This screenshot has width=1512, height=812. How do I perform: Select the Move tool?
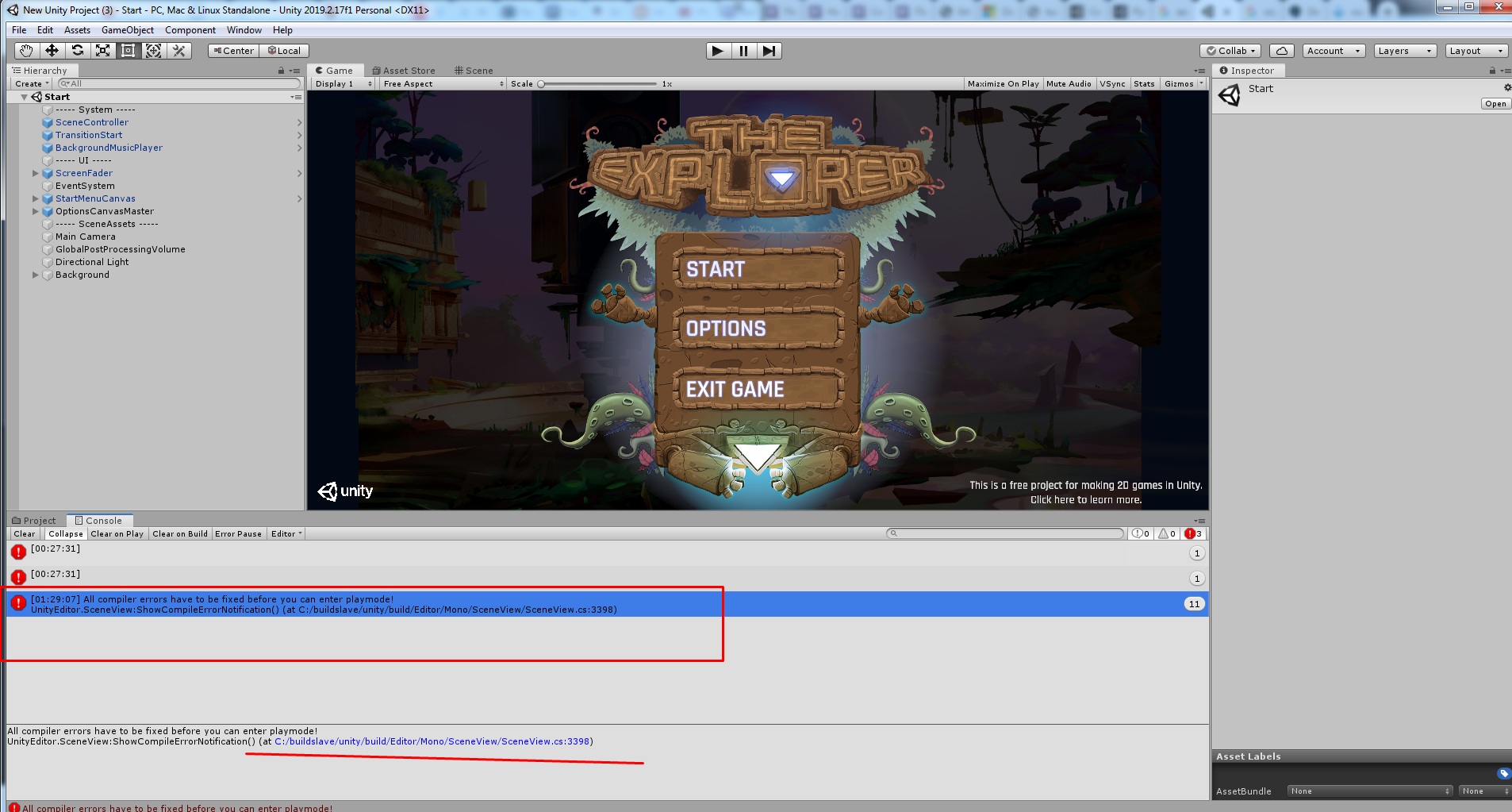52,51
